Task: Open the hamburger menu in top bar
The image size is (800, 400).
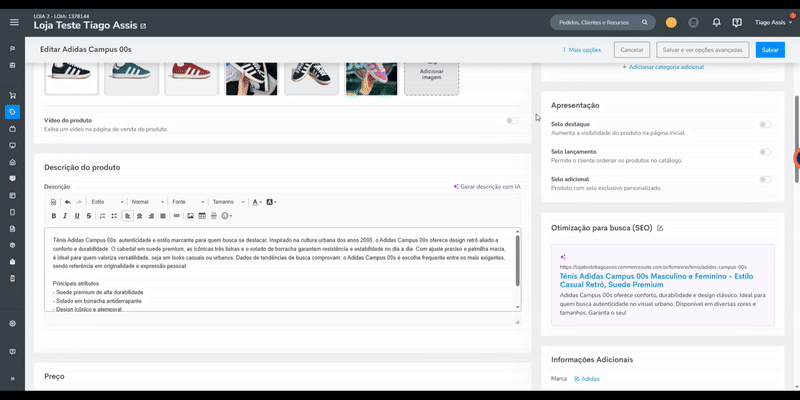Action: [x=14, y=22]
